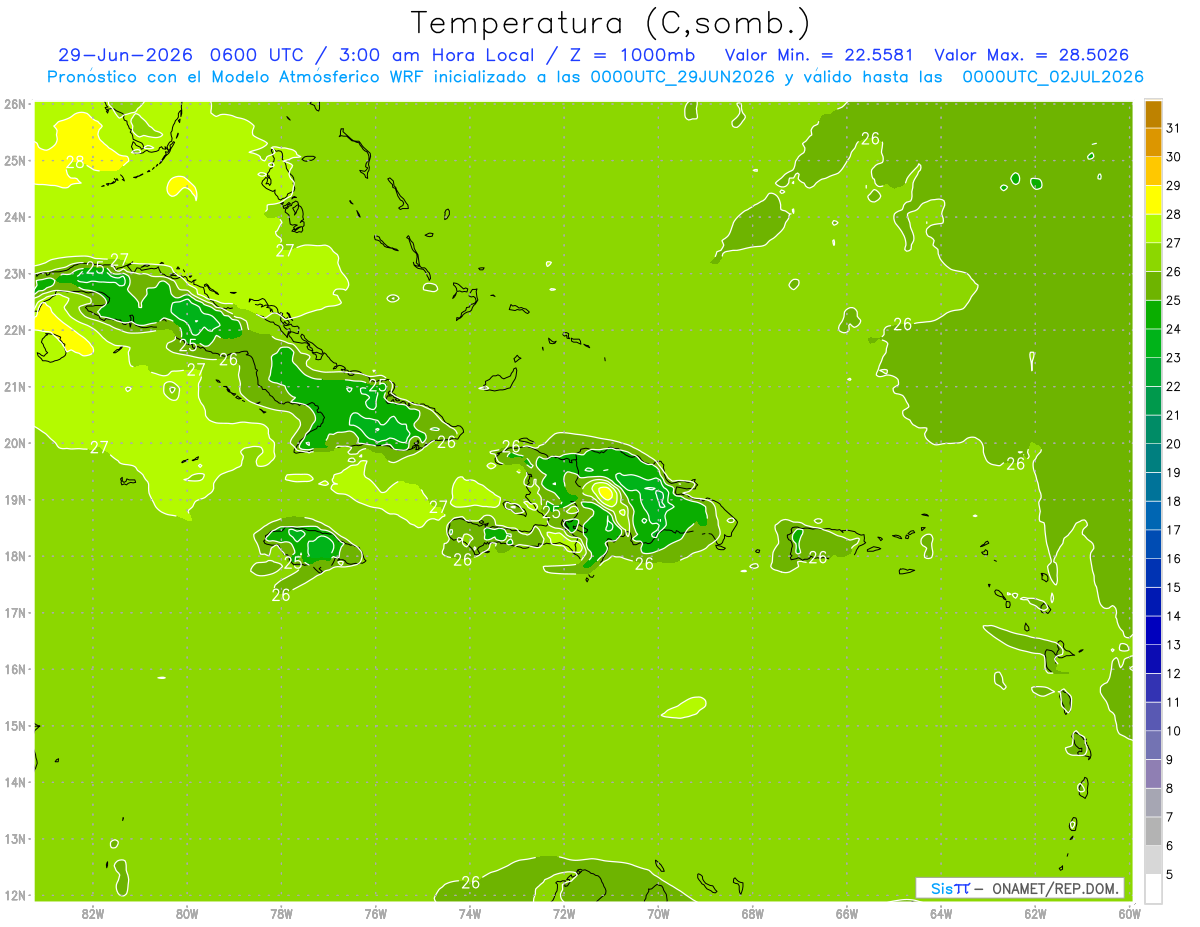The height and width of the screenshot is (927, 1200).
Task: Click the 0000UTC_02JUL2026 valid-until time
Action: (x=1053, y=77)
